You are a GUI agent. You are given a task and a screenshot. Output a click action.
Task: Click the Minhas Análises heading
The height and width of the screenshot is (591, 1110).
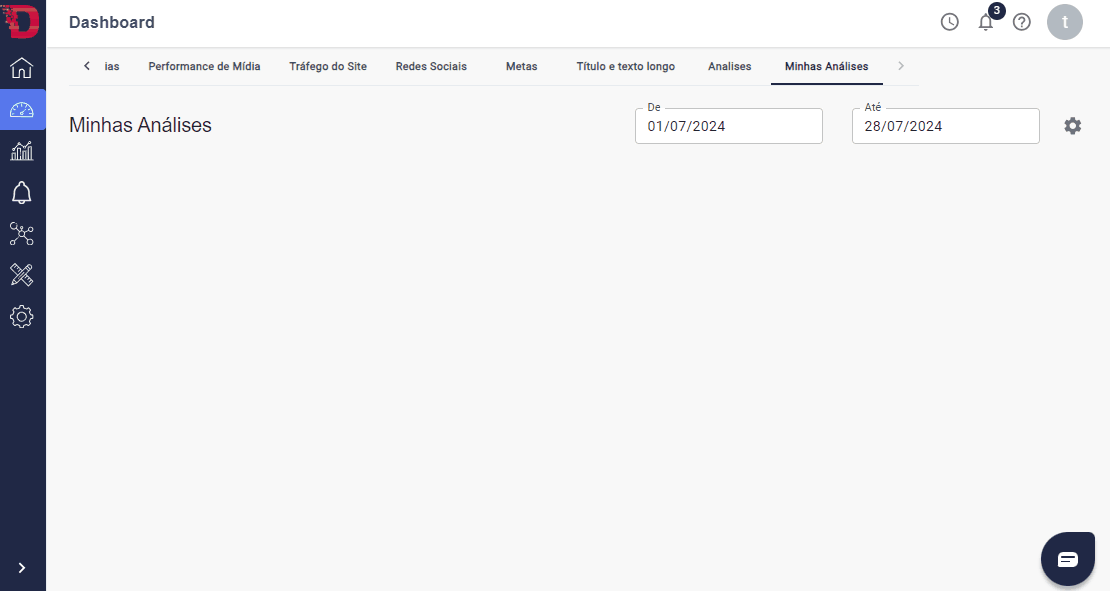click(140, 125)
